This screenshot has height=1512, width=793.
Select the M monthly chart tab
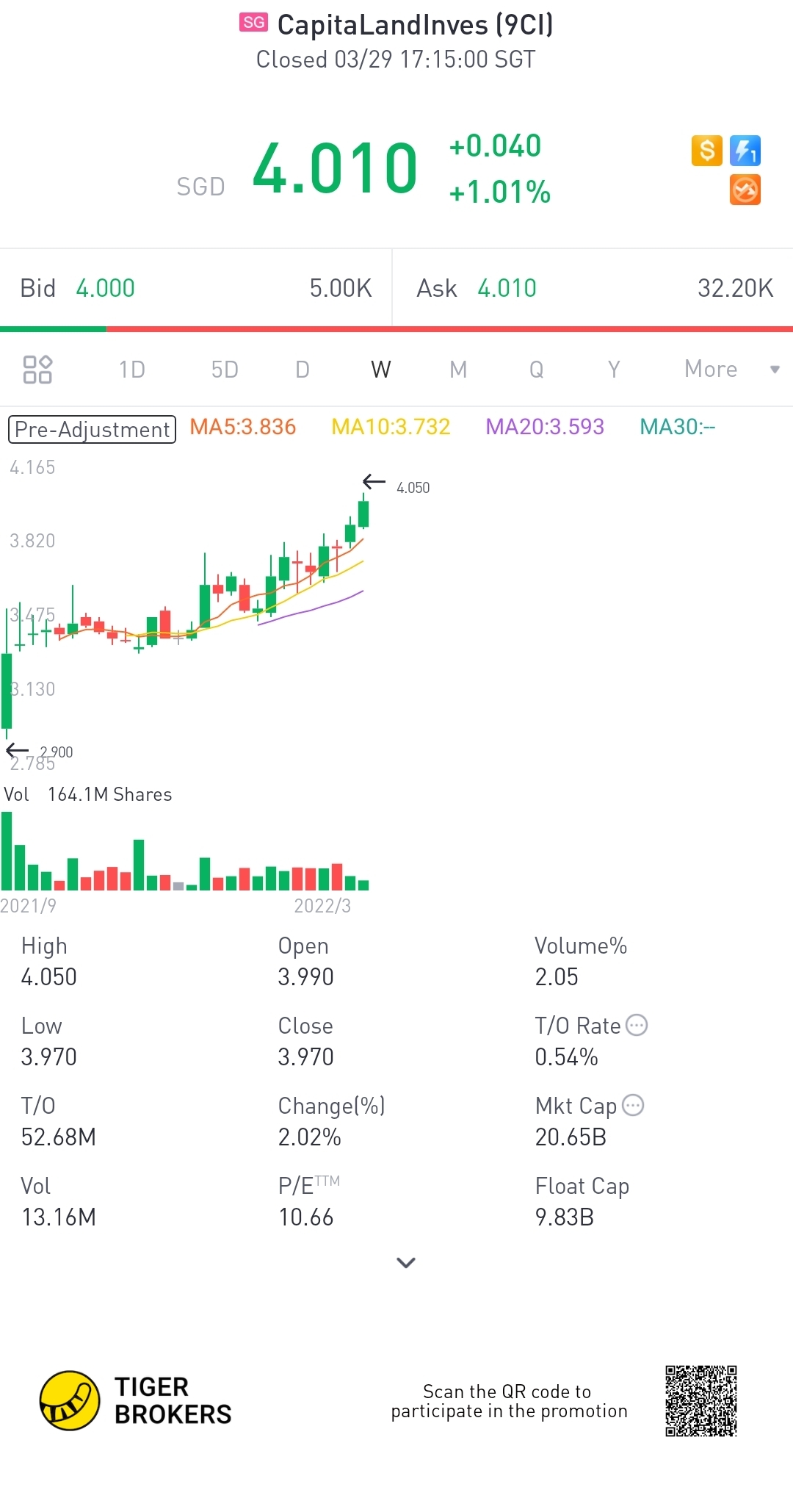point(458,369)
